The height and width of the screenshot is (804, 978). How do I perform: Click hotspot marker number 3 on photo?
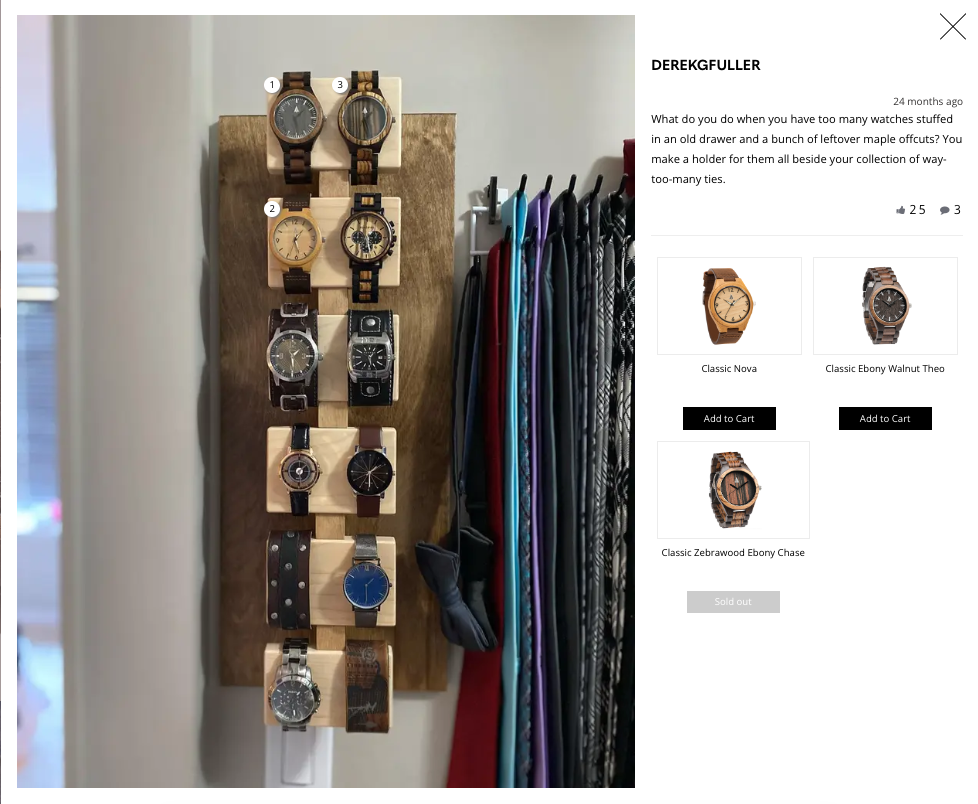pyautogui.click(x=340, y=85)
